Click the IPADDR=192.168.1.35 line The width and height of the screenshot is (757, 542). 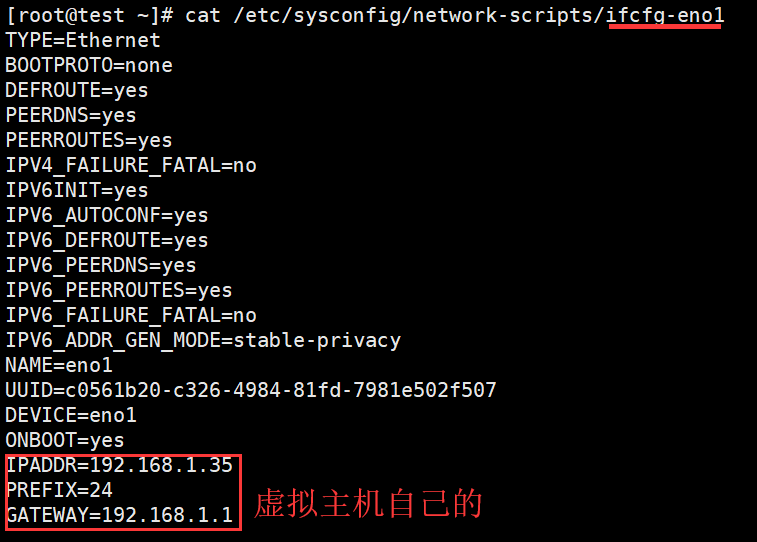(x=119, y=465)
